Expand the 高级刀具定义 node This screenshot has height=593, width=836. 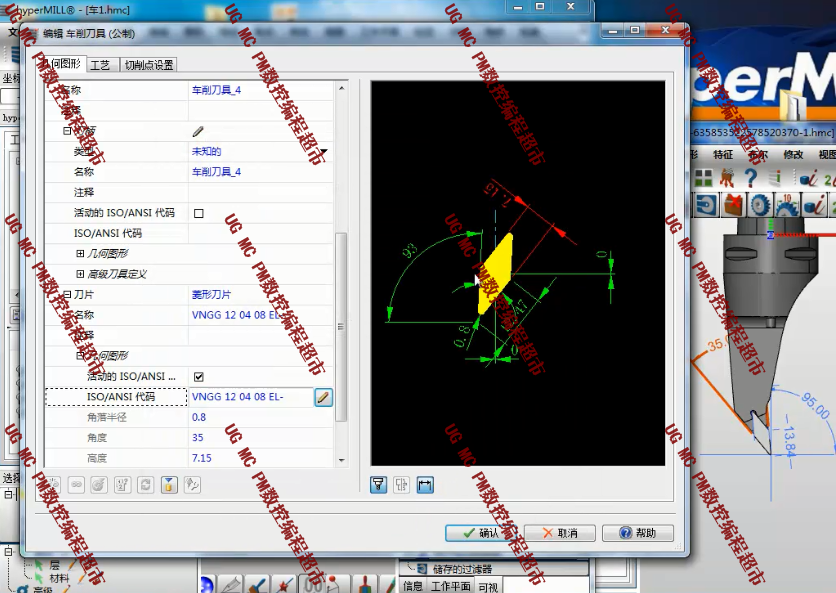pos(80,274)
